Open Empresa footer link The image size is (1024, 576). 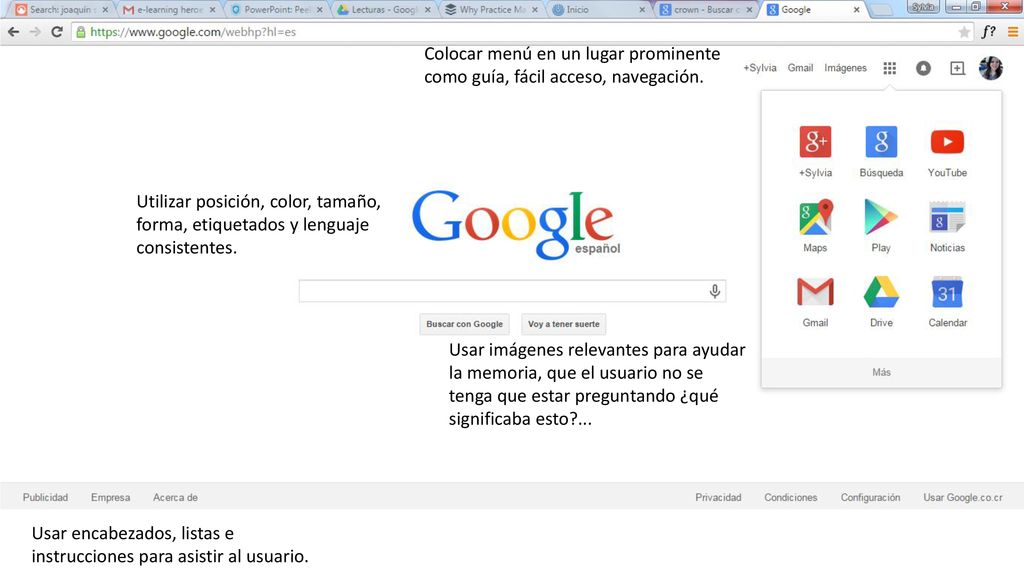pyautogui.click(x=110, y=498)
